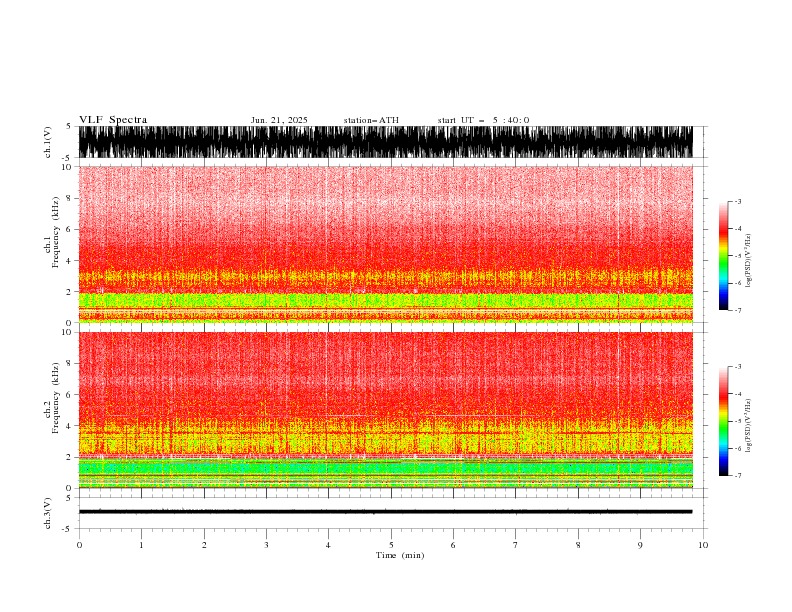Image resolution: width=792 pixels, height=612 pixels.
Task: Click the "8" kHz tick of ch.1 spectrogram
Action: coord(69,198)
